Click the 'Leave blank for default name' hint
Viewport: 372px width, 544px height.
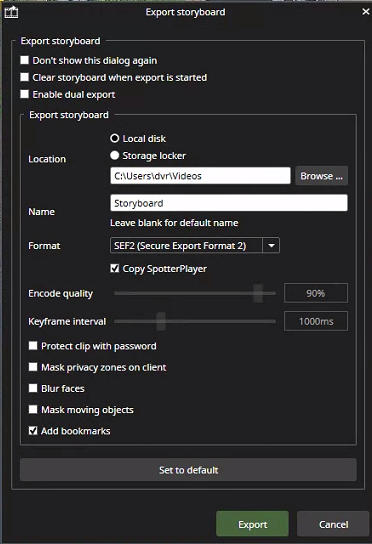coord(174,223)
